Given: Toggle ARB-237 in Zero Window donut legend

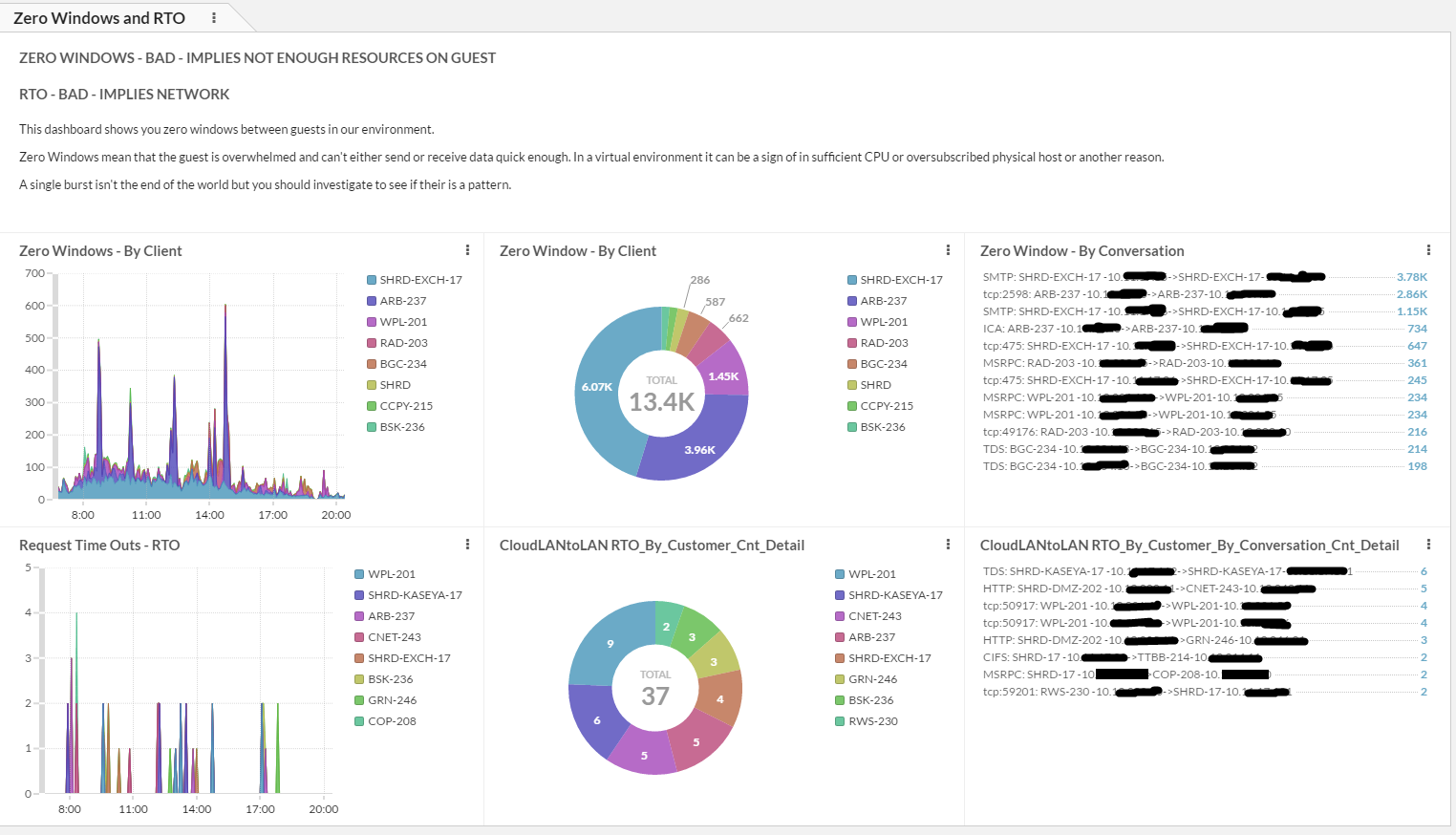Looking at the screenshot, I should tap(878, 301).
